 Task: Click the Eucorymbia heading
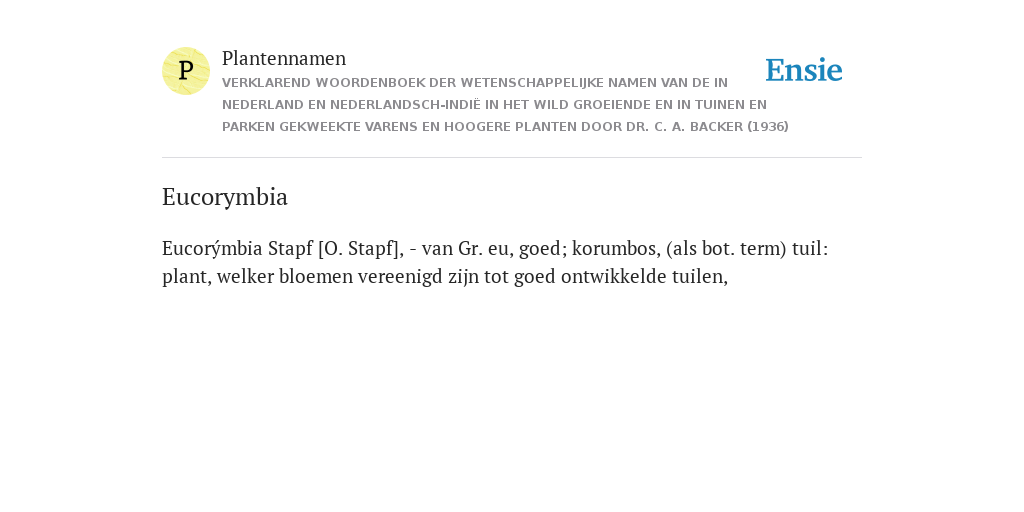(225, 197)
